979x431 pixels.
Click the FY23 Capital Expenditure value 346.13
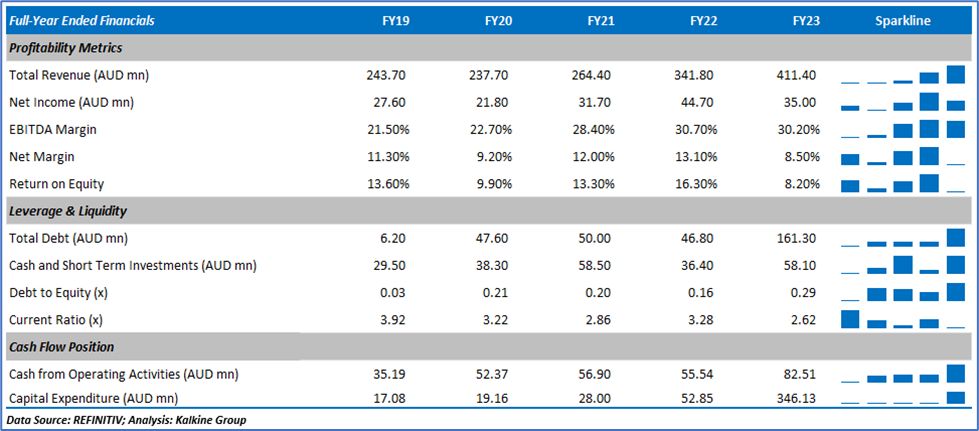pyautogui.click(x=797, y=397)
